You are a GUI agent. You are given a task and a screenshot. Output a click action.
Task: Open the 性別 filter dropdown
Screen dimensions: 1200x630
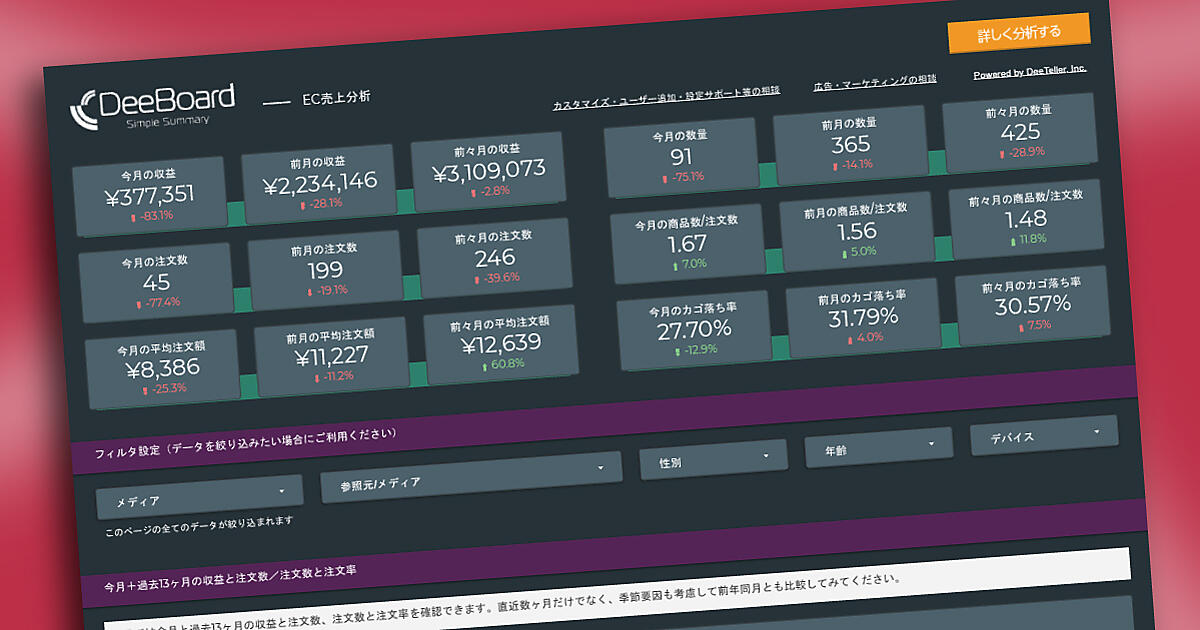click(714, 460)
